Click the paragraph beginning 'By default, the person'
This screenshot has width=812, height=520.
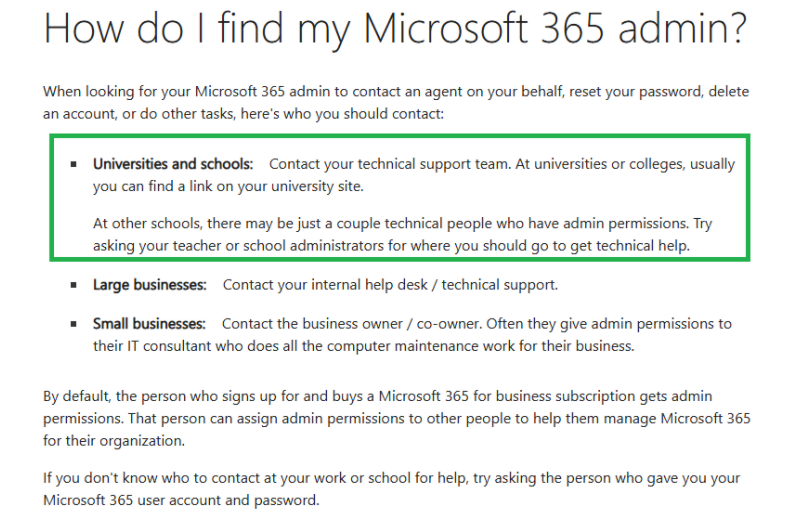pyautogui.click(x=397, y=418)
